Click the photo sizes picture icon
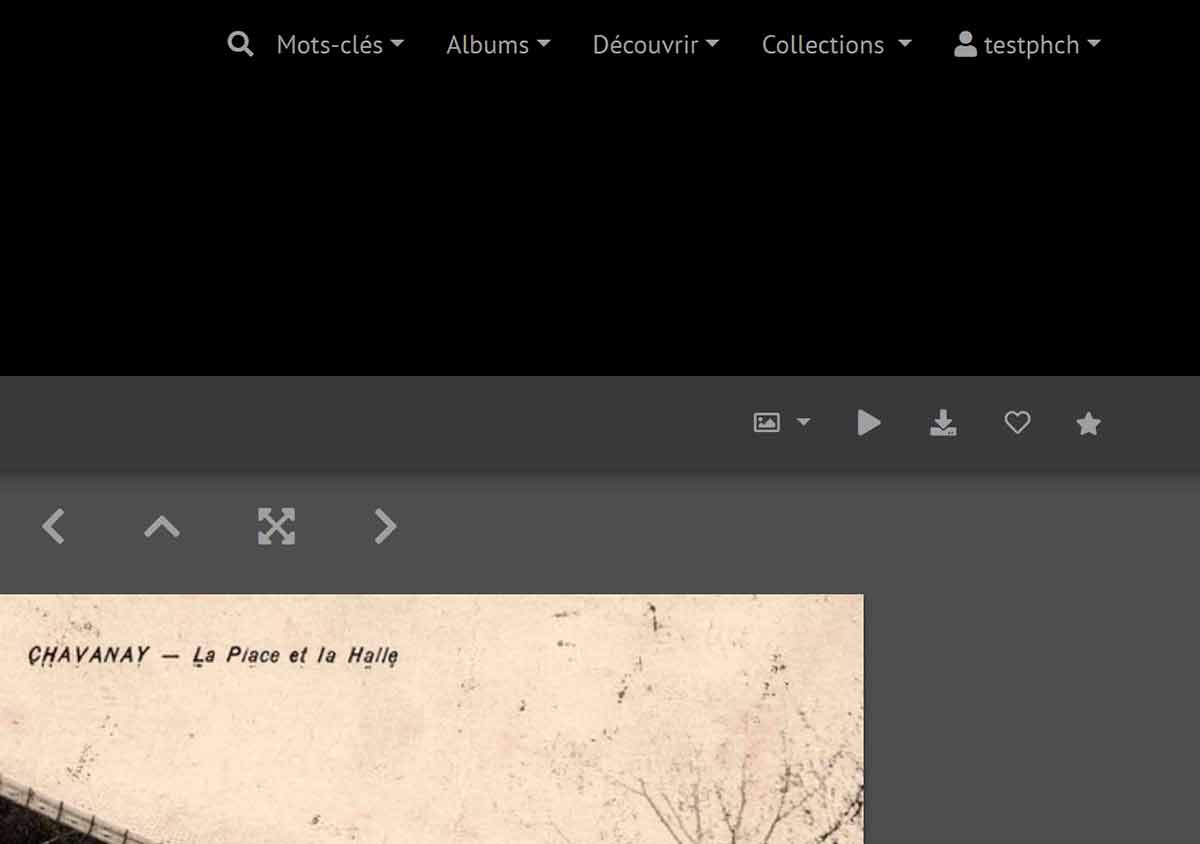The width and height of the screenshot is (1200, 844). tap(767, 423)
